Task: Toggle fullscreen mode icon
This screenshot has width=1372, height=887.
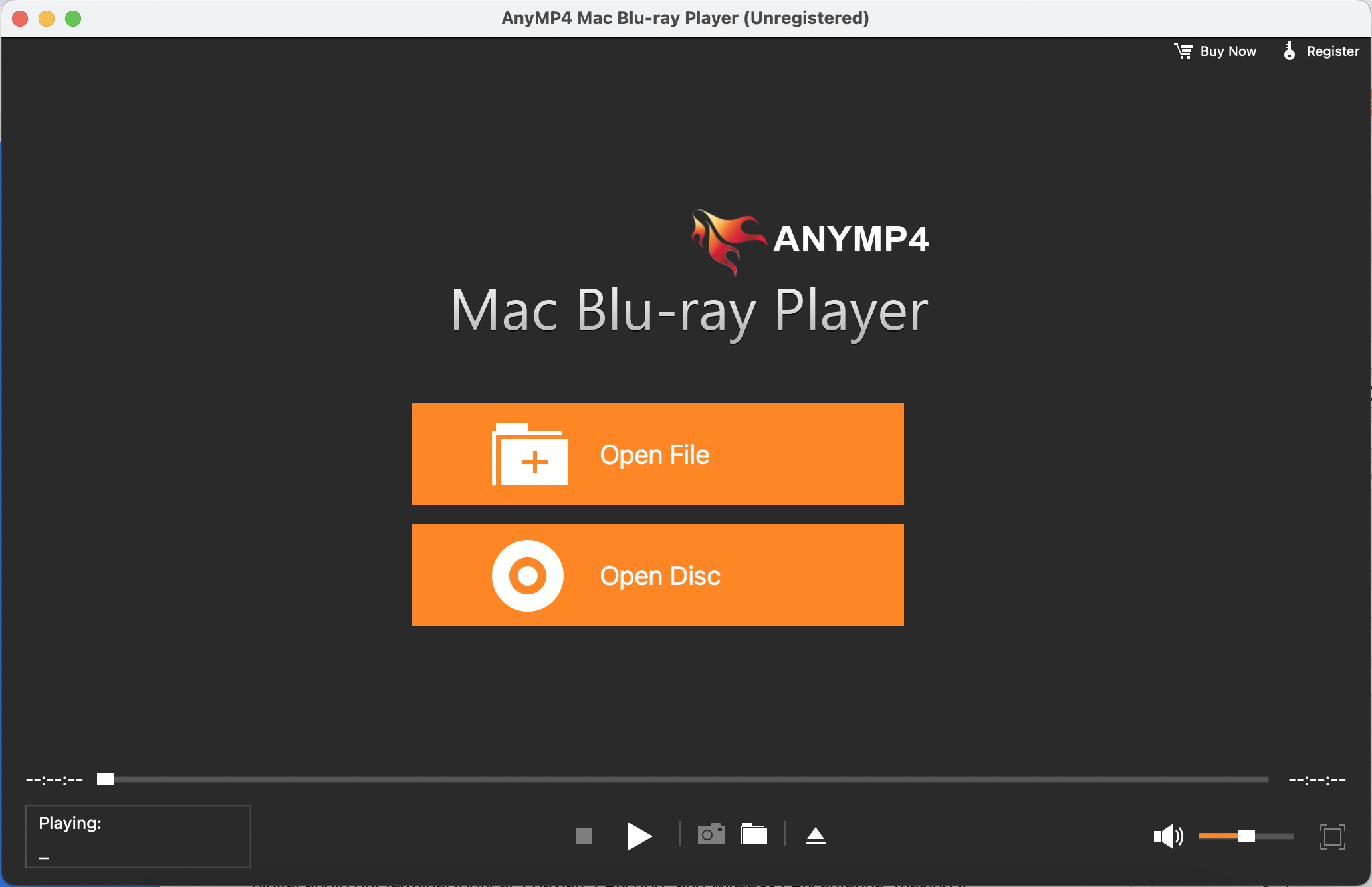Action: click(x=1332, y=836)
